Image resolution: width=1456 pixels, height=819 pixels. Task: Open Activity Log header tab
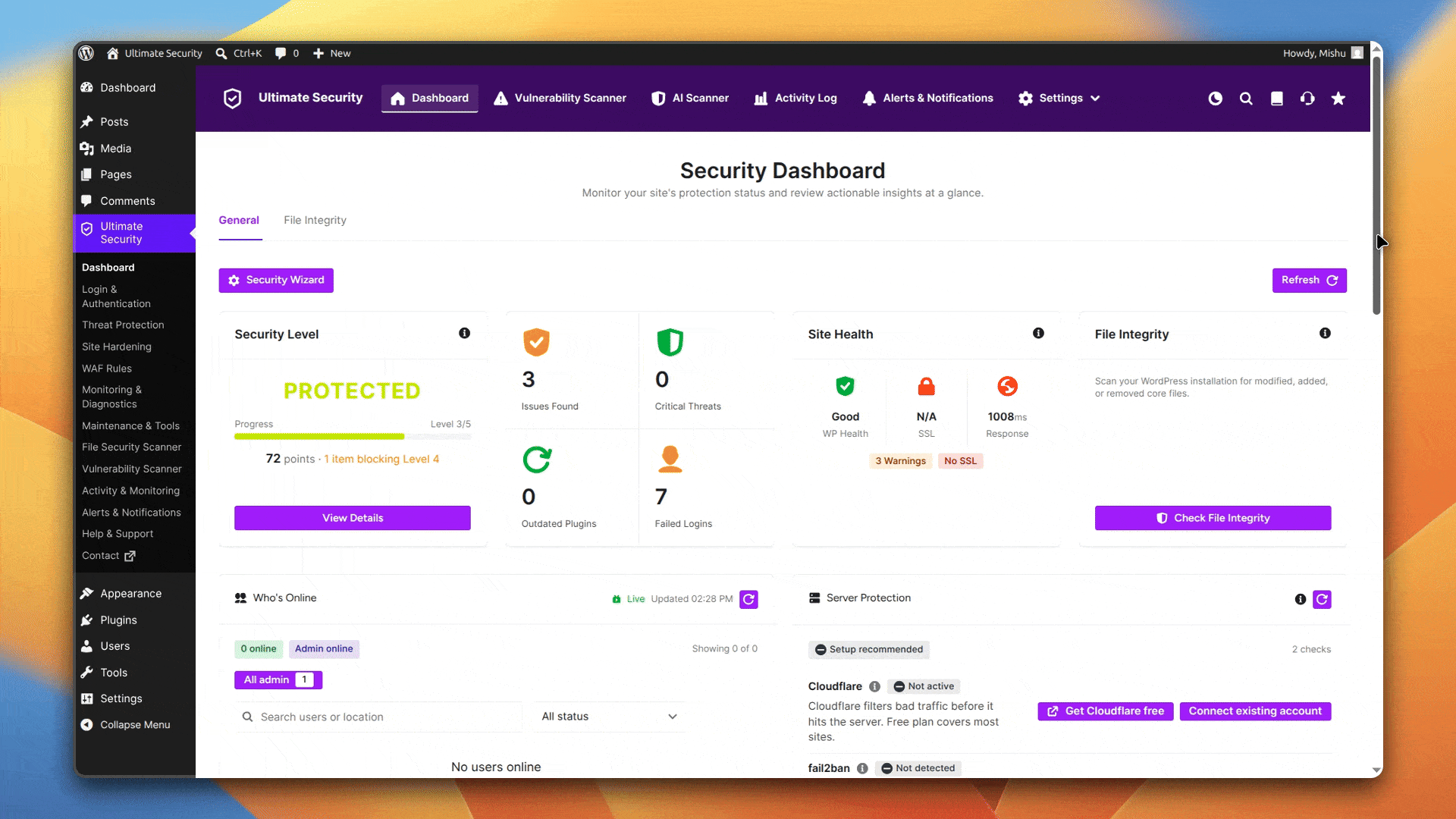tap(795, 99)
